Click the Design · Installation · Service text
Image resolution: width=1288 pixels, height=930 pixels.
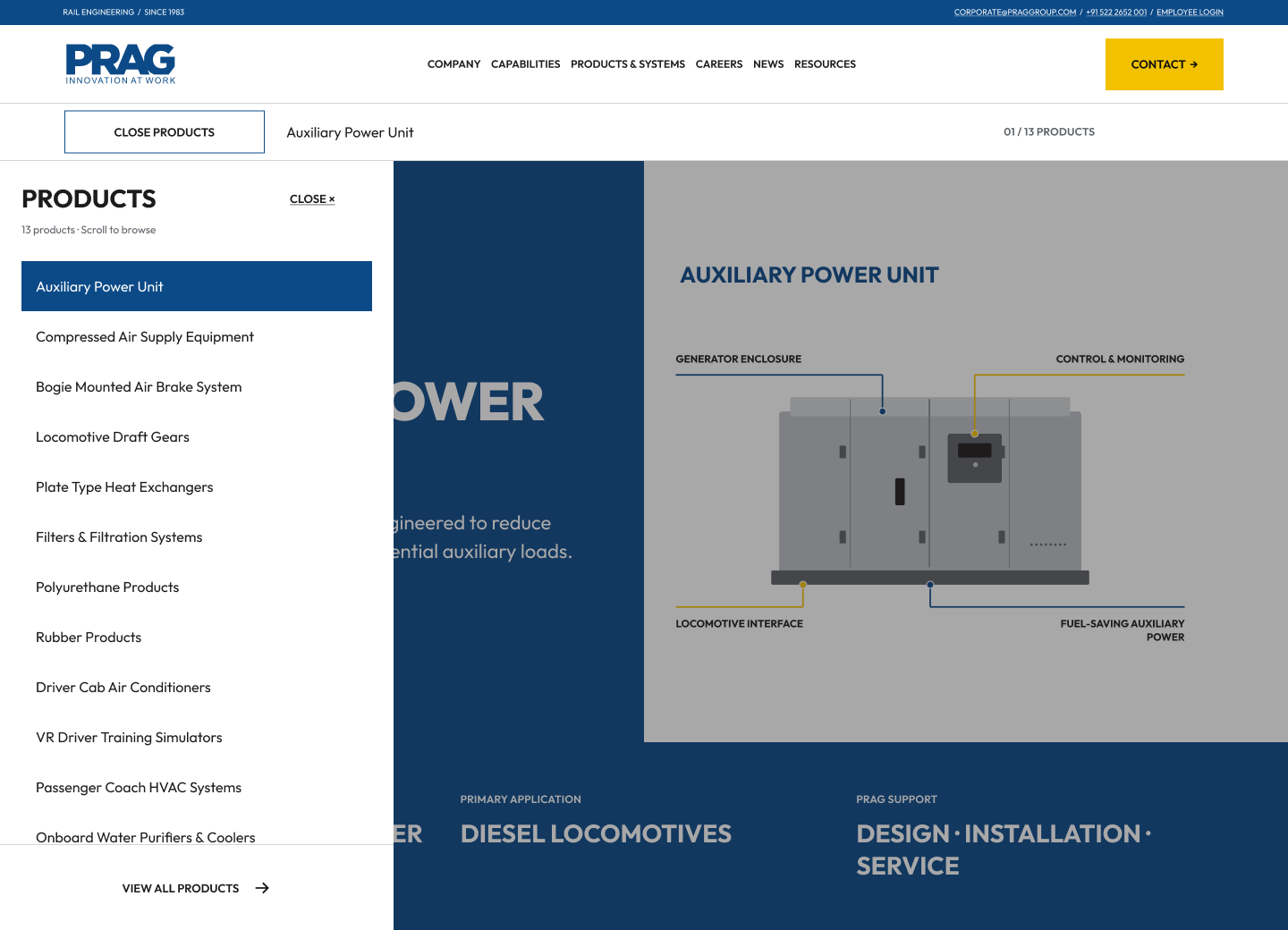point(1004,850)
